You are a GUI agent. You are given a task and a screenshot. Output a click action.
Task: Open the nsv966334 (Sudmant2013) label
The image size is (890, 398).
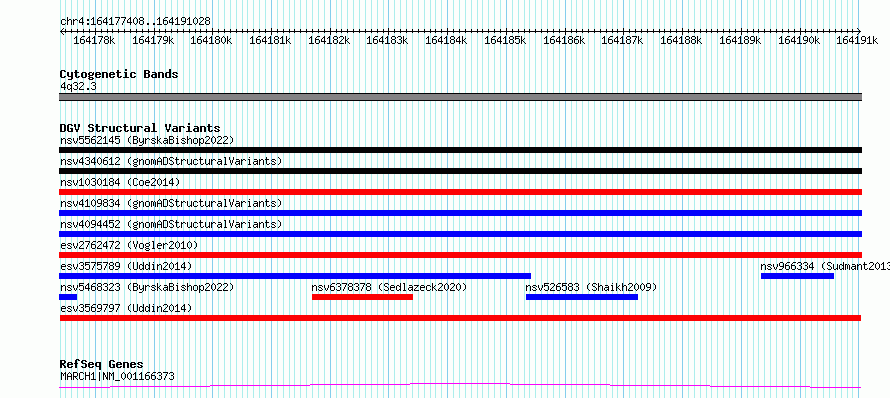825,266
